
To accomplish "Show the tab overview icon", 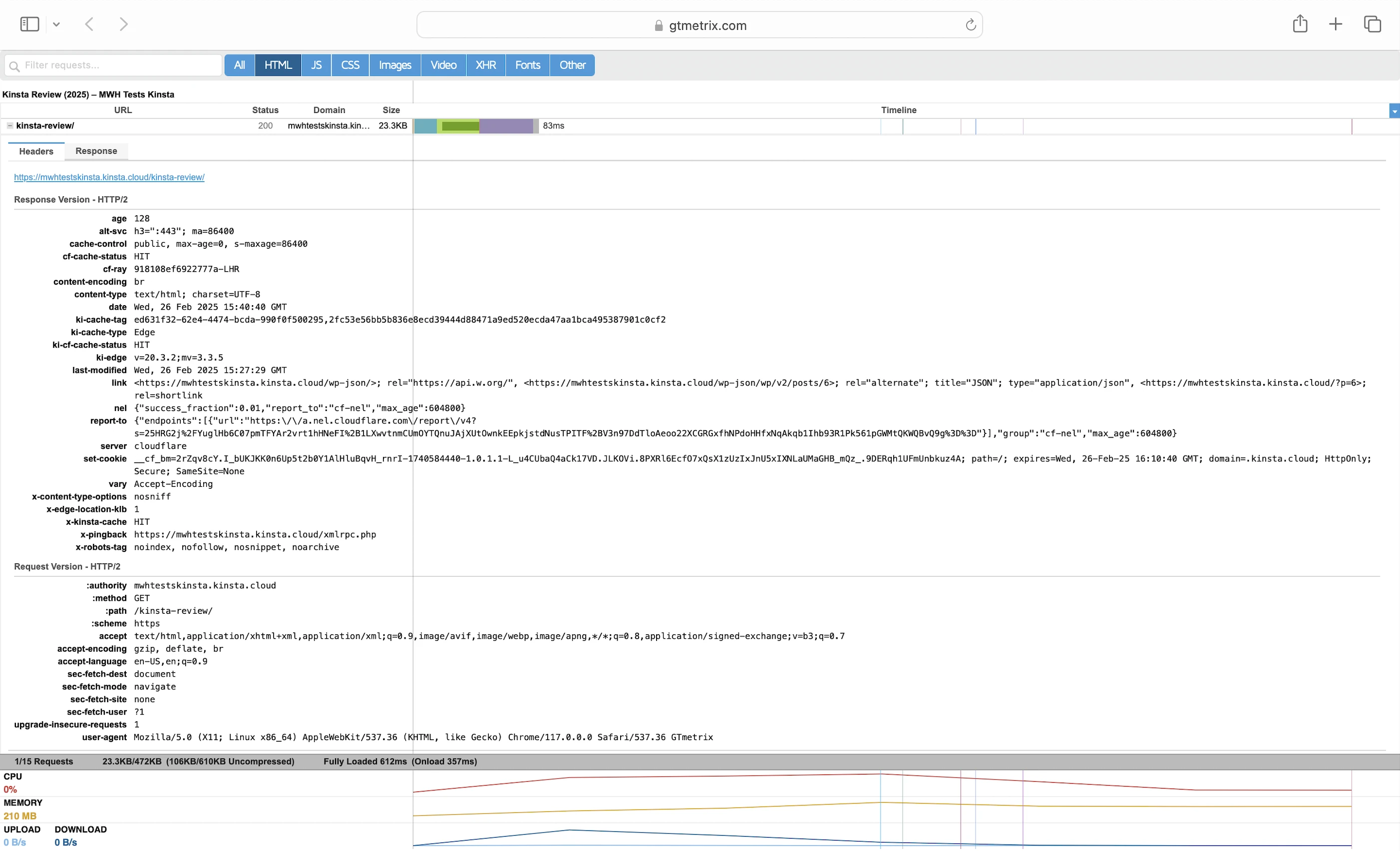I will (1372, 24).
